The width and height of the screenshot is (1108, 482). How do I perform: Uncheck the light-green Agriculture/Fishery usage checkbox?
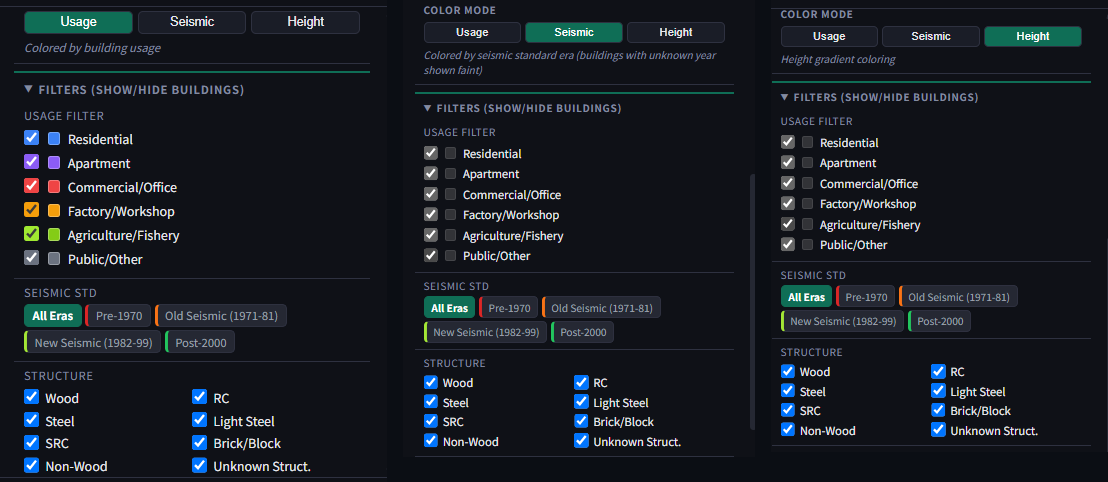pos(31,234)
